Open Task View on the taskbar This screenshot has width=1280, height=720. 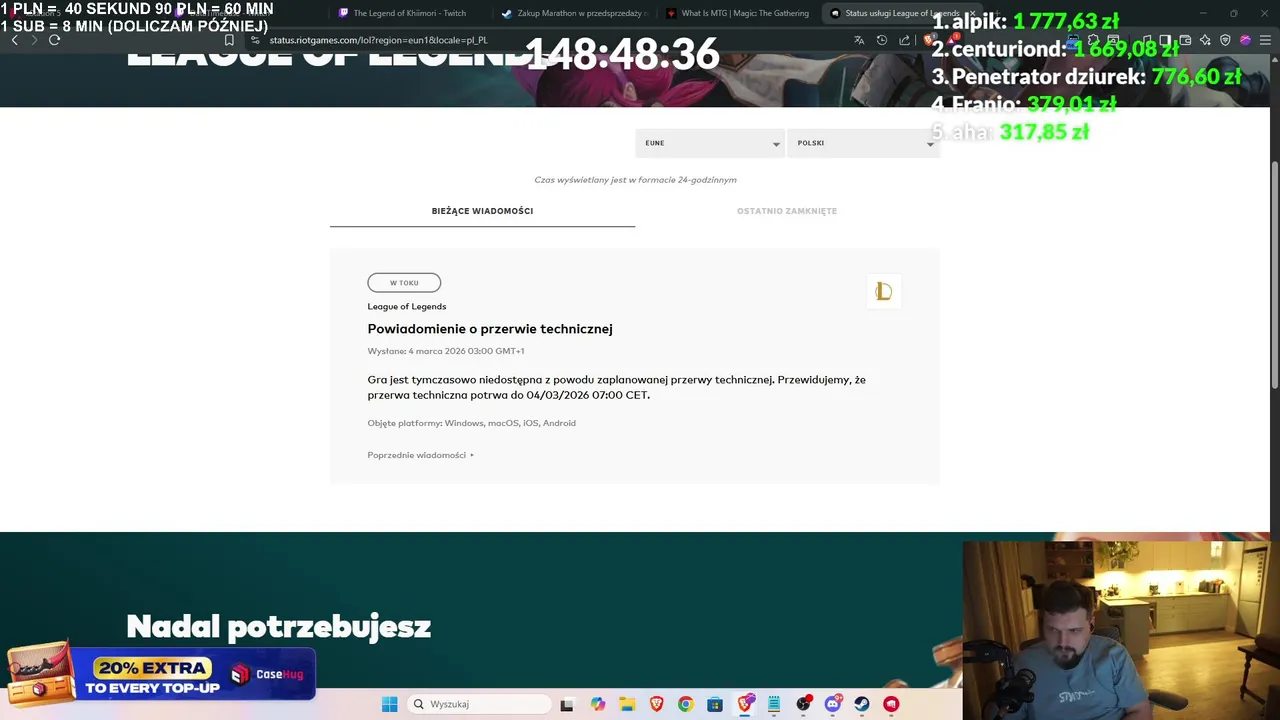[567, 704]
